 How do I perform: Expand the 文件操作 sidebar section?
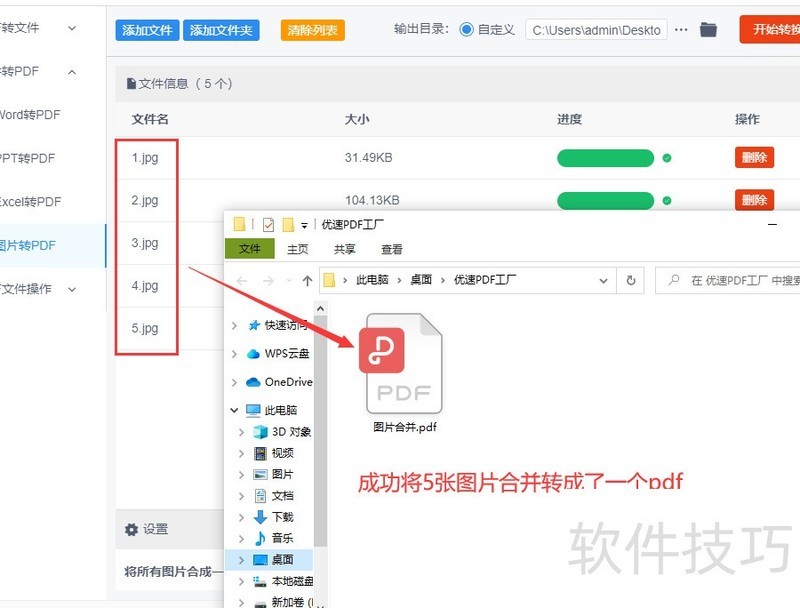pos(71,289)
